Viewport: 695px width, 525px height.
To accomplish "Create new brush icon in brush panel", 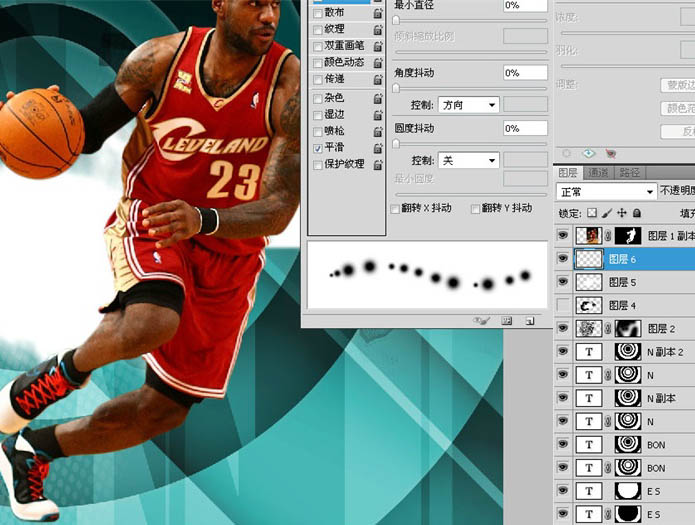I will (x=530, y=321).
